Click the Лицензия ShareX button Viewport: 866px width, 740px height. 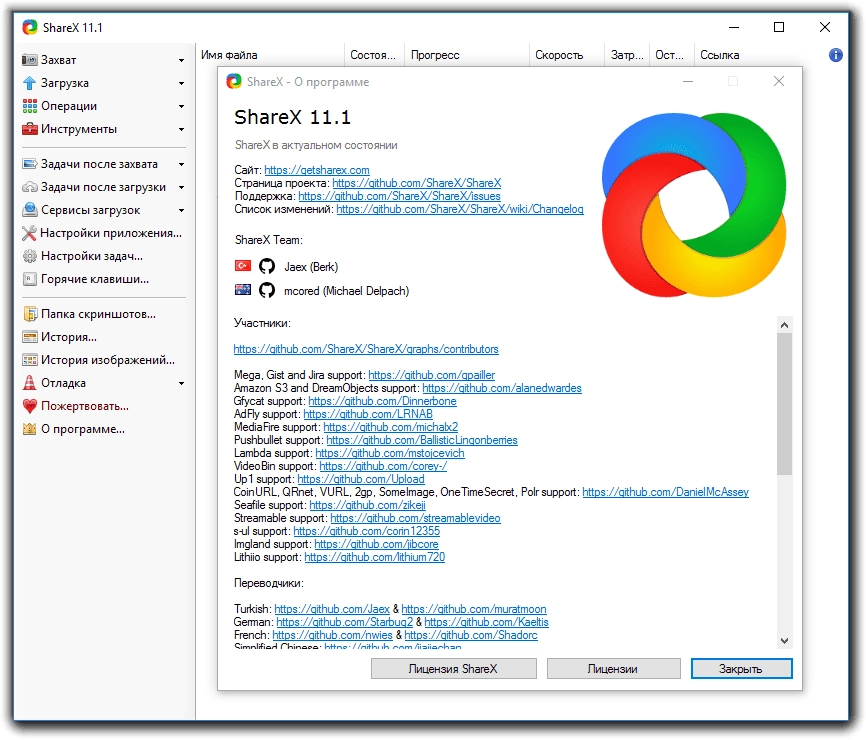pyautogui.click(x=453, y=669)
